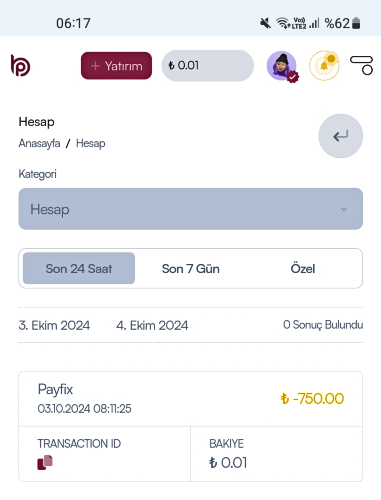
Task: Select the Son 24 Saat filter
Action: (79, 268)
